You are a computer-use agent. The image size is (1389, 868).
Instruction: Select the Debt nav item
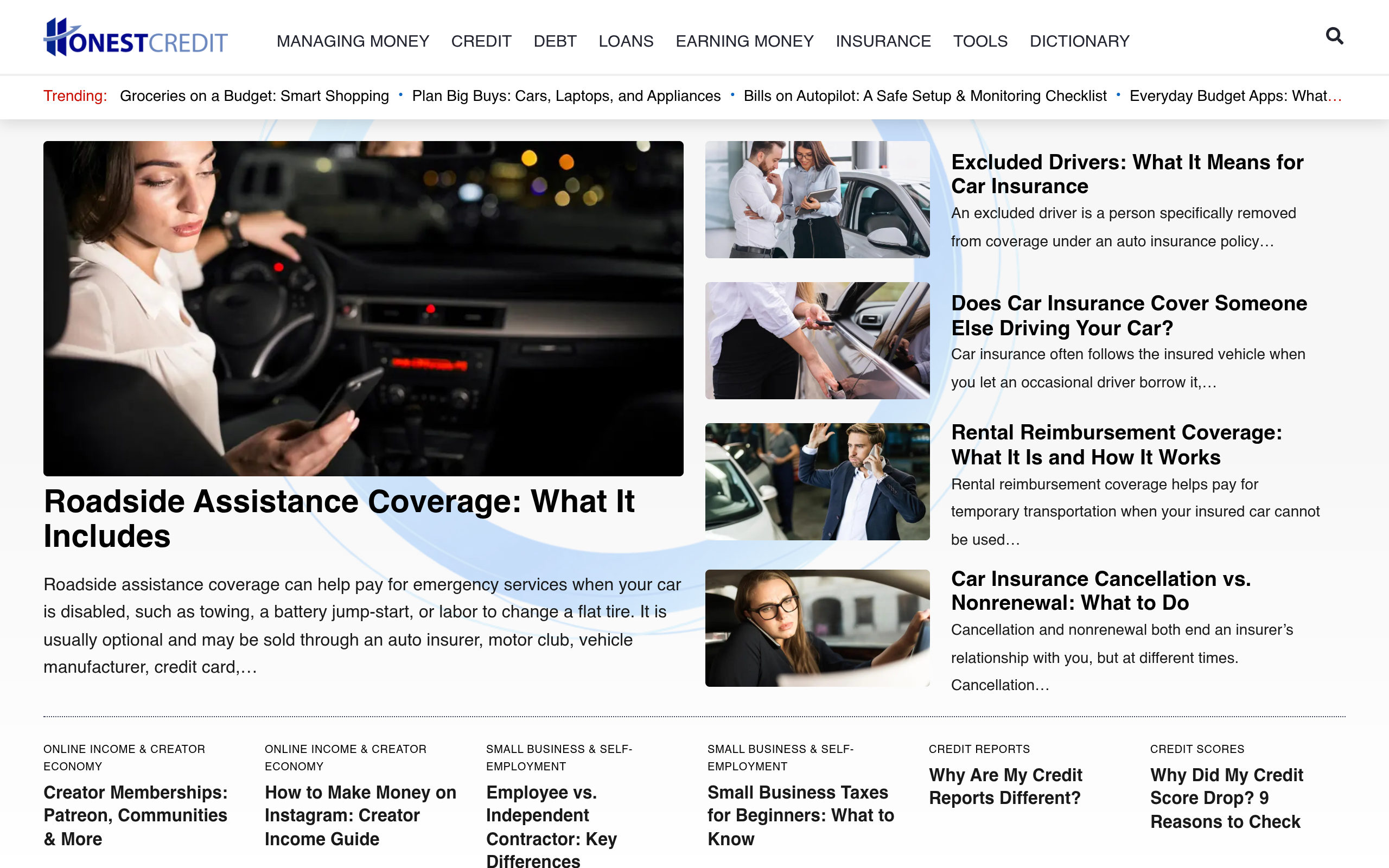555,41
